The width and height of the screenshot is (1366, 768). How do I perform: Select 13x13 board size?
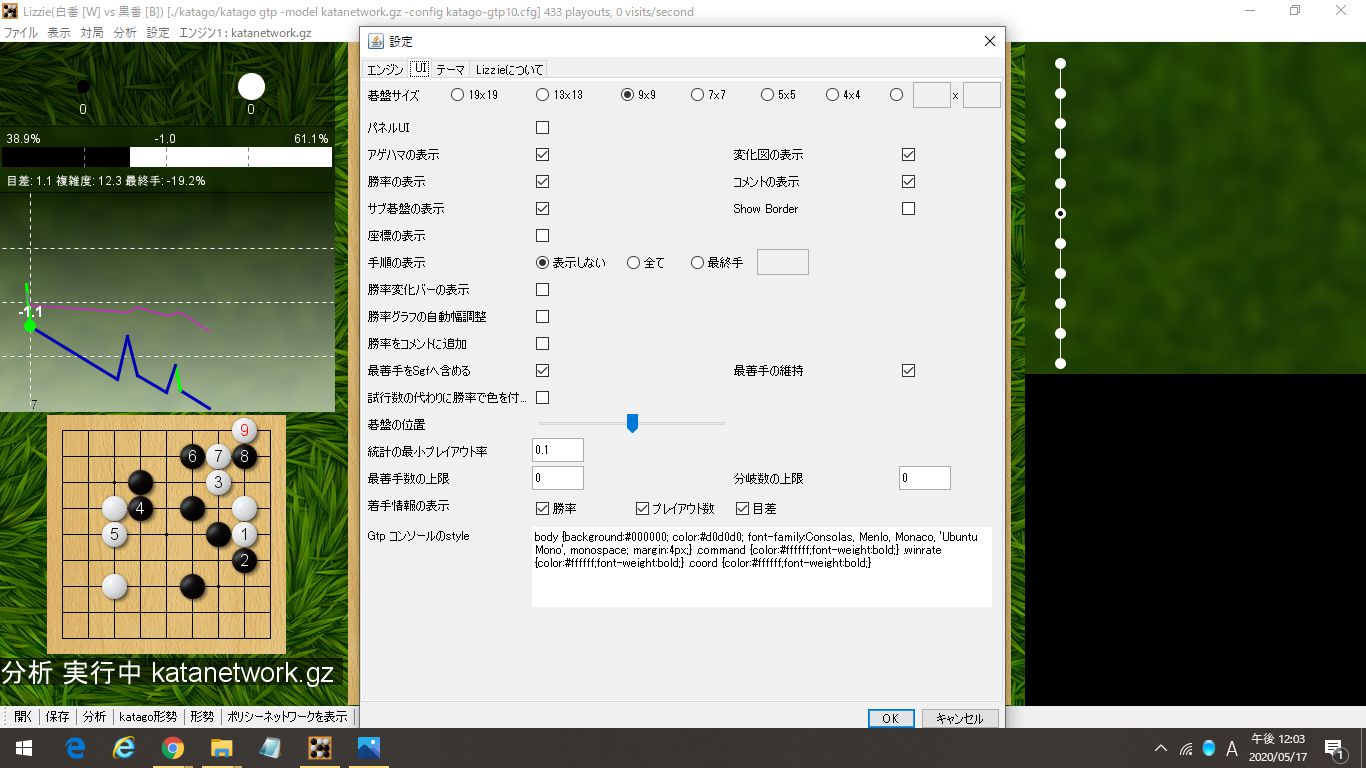542,95
